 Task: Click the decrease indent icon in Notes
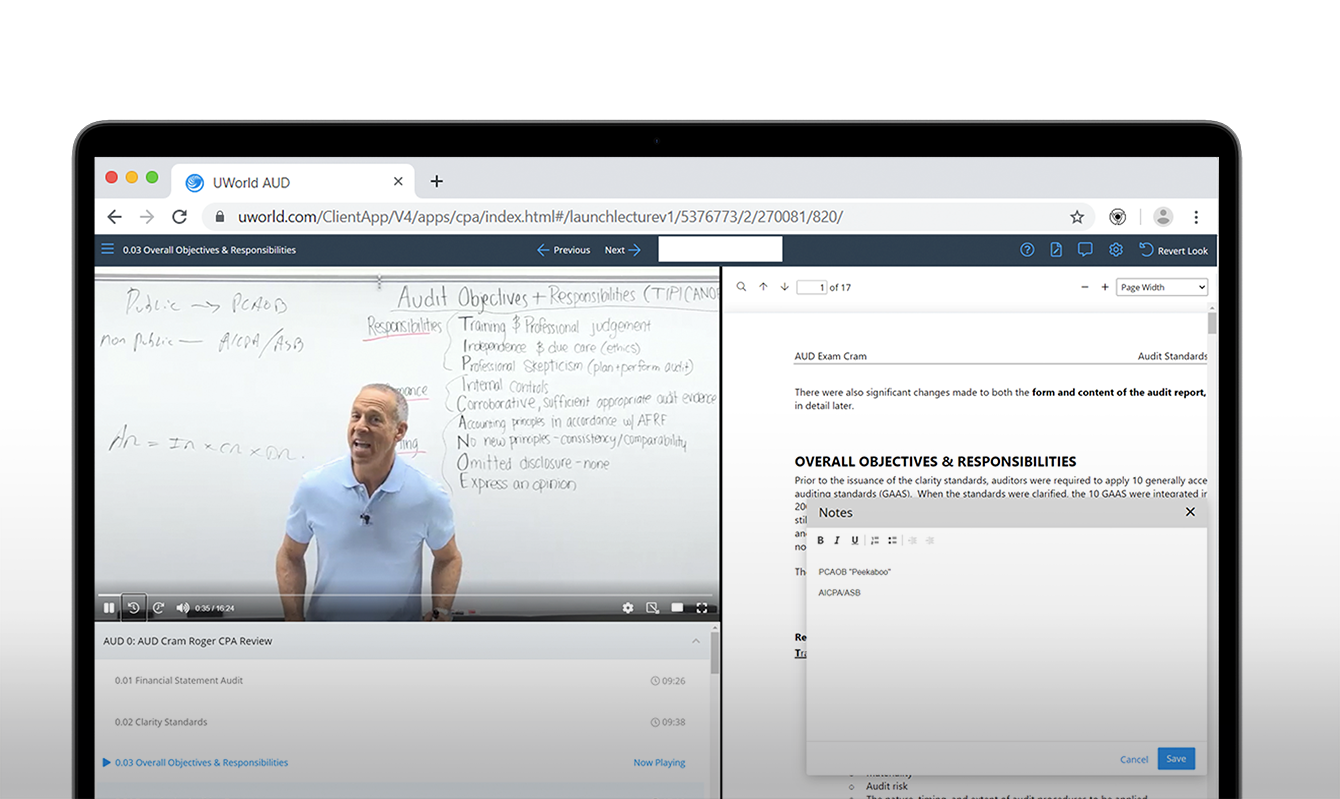[912, 540]
